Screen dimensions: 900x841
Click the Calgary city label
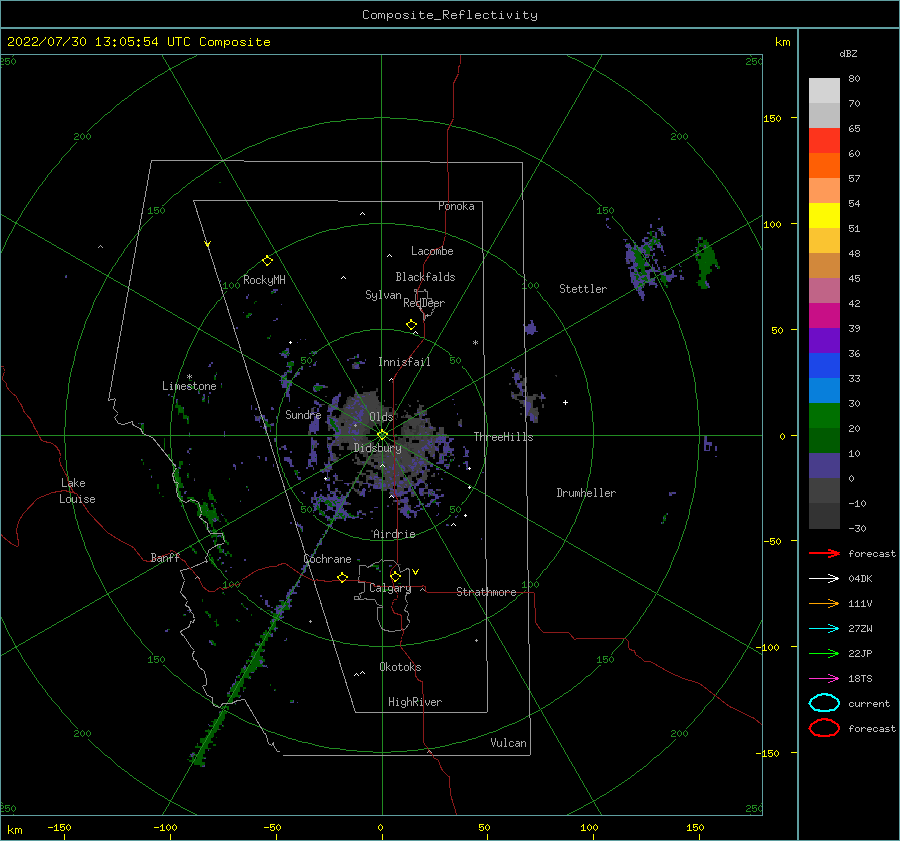(390, 588)
